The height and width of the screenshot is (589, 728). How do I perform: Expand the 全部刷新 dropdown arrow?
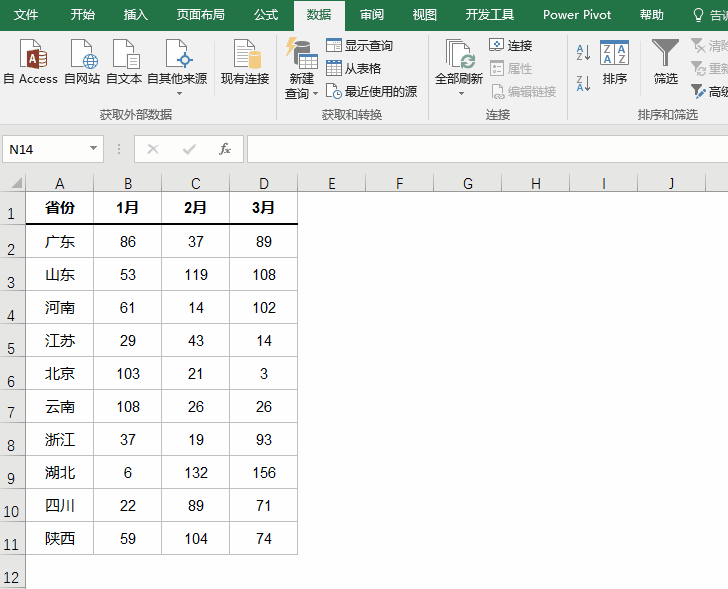pyautogui.click(x=461, y=93)
